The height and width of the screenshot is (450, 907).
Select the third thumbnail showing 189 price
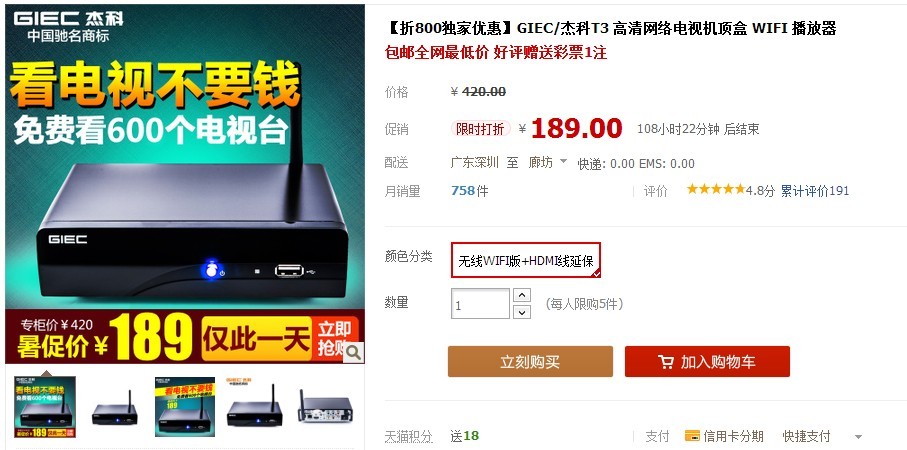185,407
